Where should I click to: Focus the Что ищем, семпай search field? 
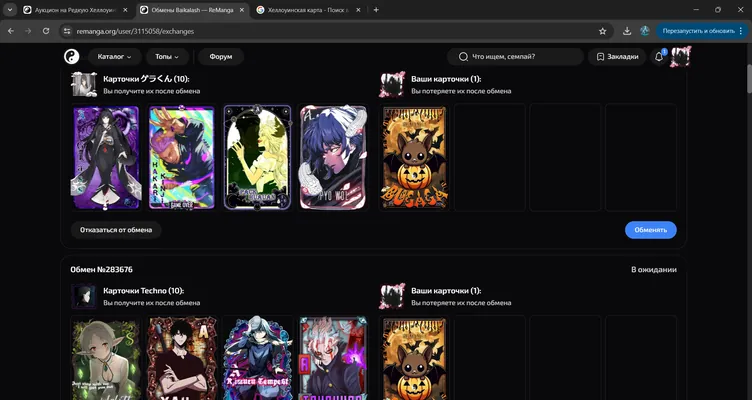tap(515, 57)
